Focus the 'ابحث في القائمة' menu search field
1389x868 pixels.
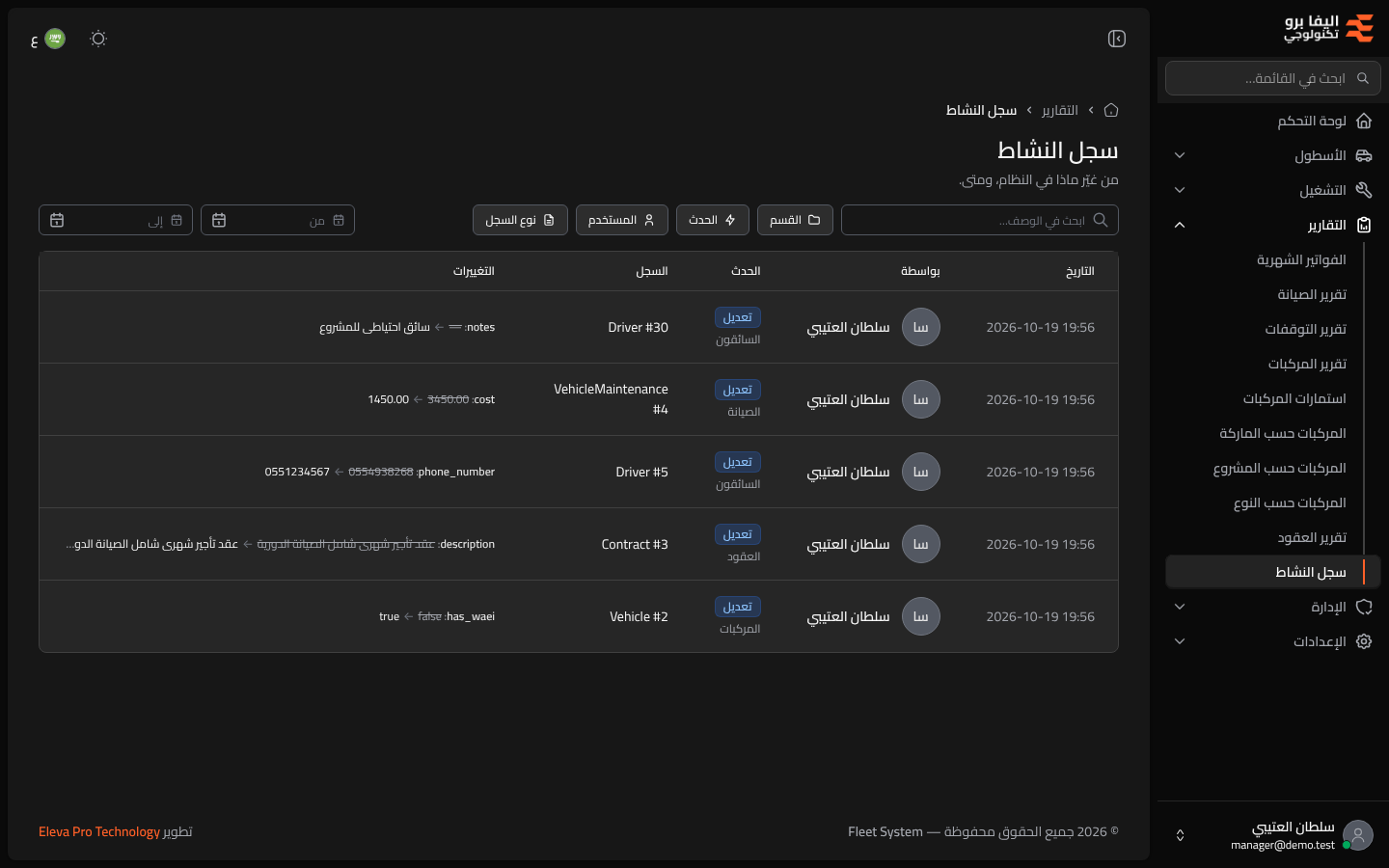click(1273, 78)
